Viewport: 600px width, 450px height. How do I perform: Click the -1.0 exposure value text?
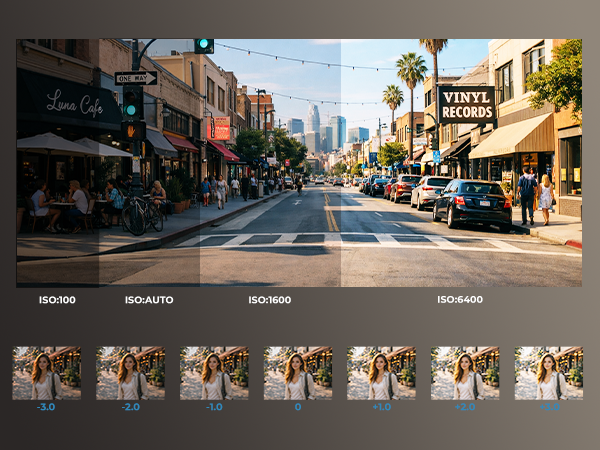(214, 407)
